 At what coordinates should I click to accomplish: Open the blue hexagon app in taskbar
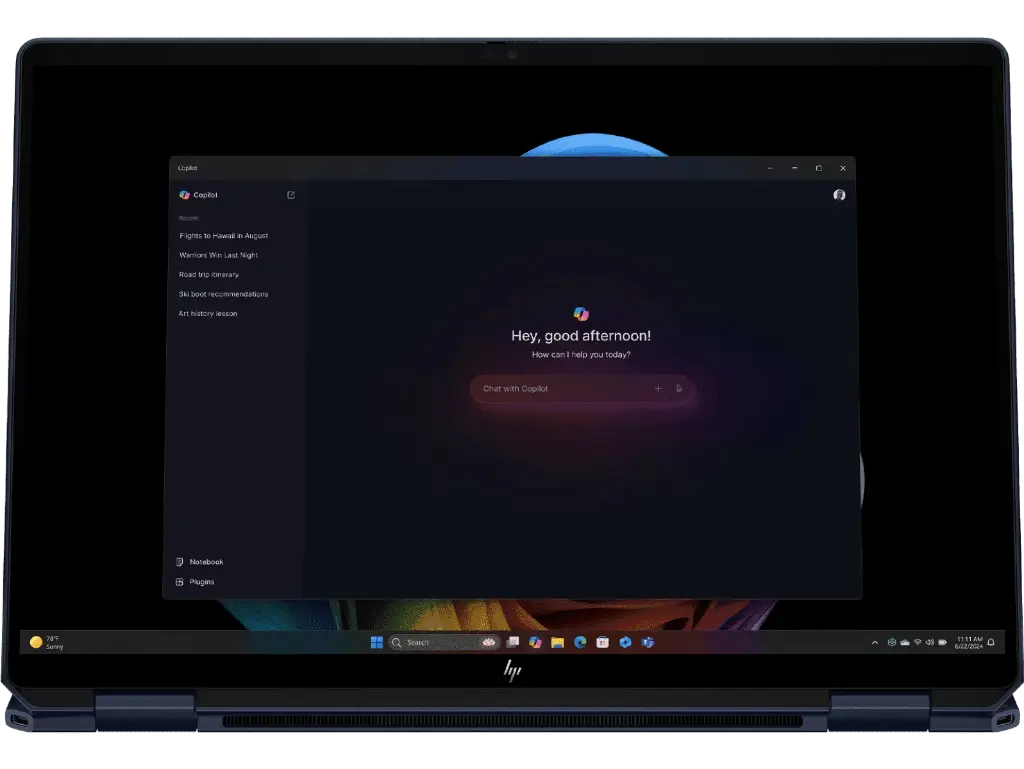pos(625,642)
